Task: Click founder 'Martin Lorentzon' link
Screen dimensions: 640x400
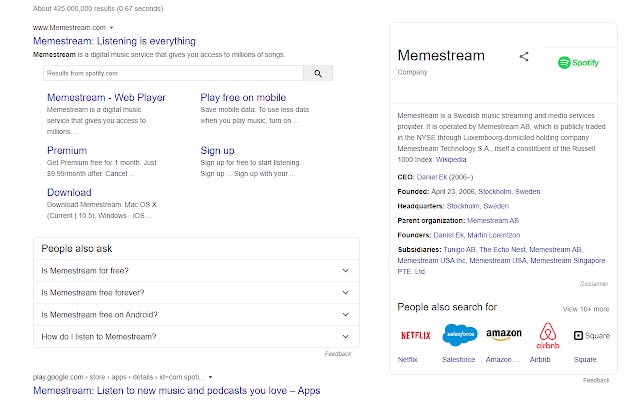Action: [493, 235]
